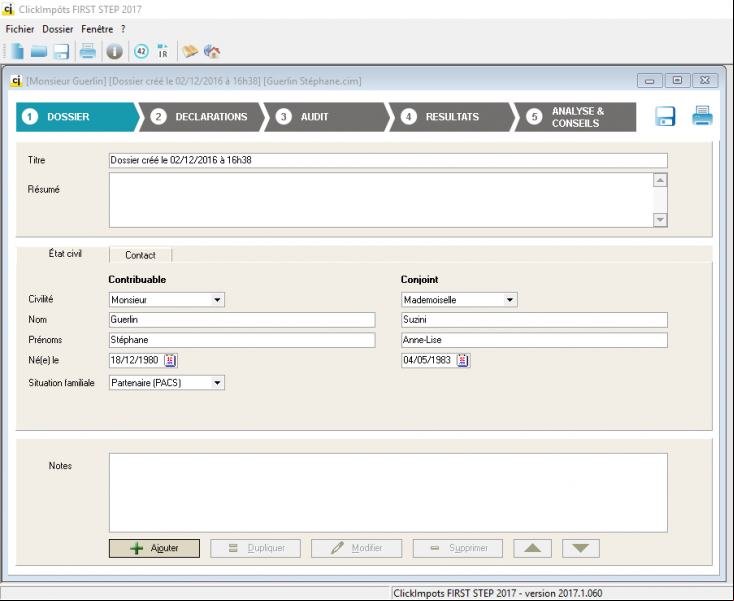Click the Contribuable Nom field containing Guerlin
Screen dimensions: 734x601
click(242, 320)
